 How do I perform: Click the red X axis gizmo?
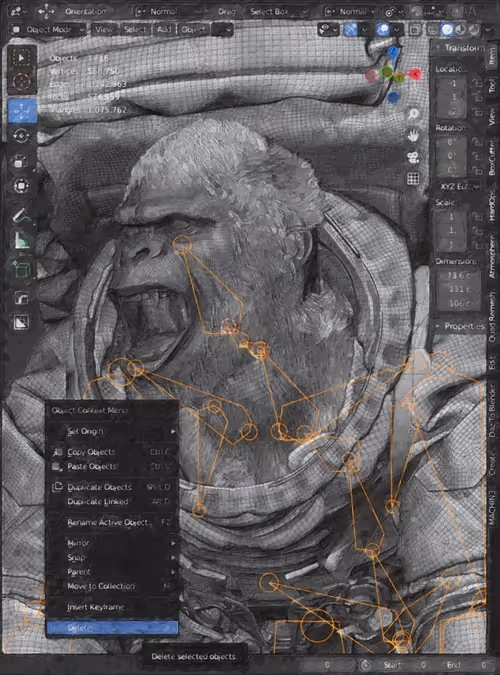click(415, 74)
